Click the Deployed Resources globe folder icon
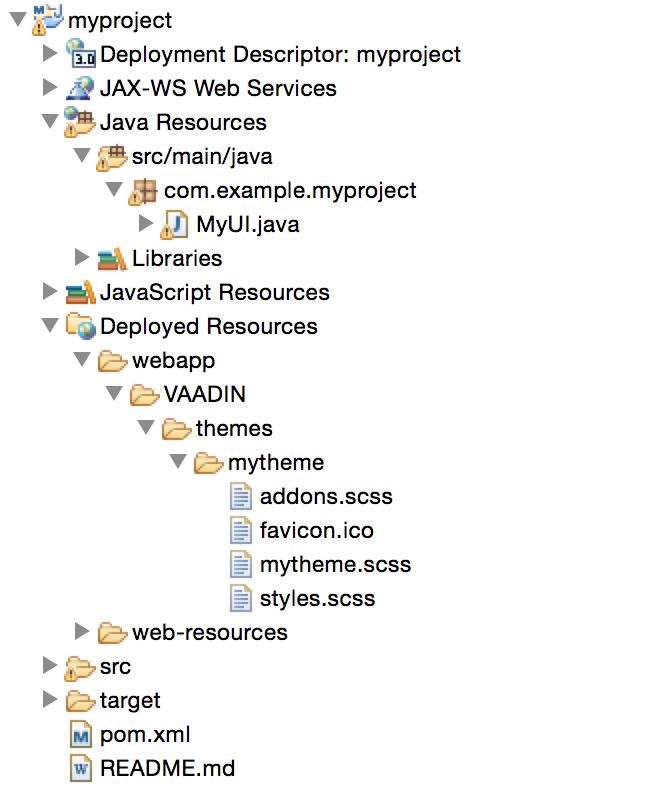Viewport: 654px width, 795px height. [81, 326]
